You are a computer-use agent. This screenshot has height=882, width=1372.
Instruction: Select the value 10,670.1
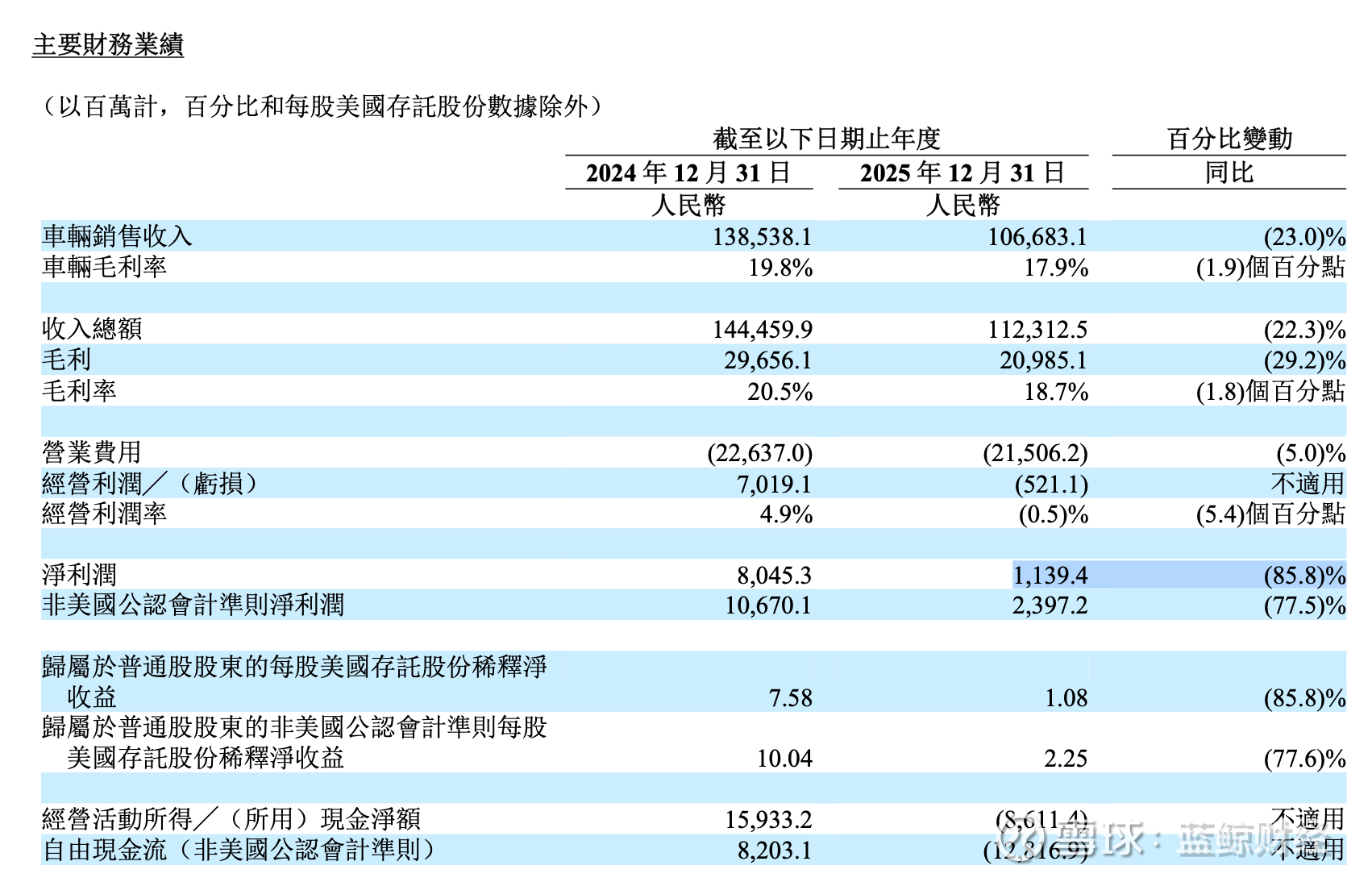click(x=768, y=605)
